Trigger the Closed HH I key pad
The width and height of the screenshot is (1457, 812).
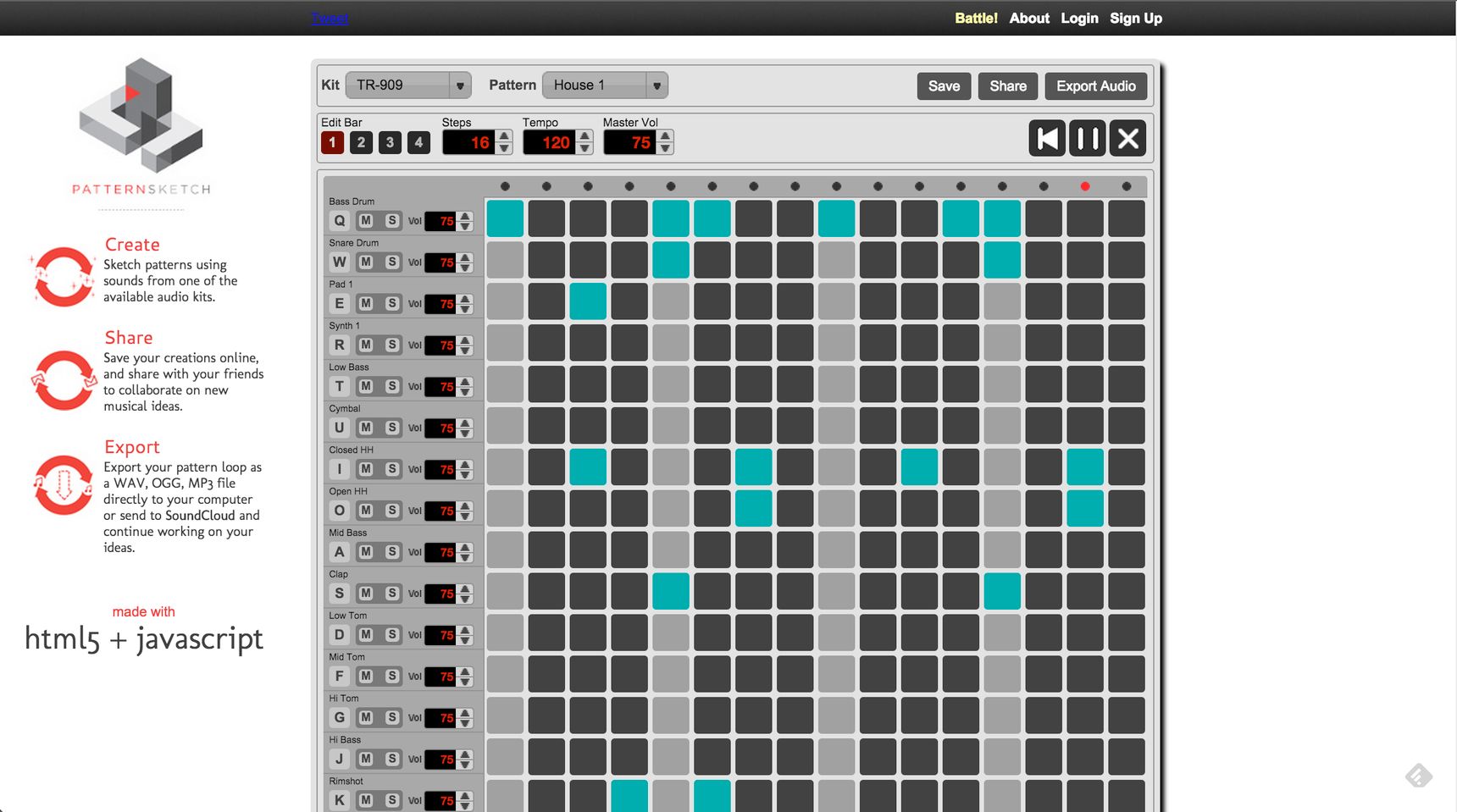[x=340, y=469]
